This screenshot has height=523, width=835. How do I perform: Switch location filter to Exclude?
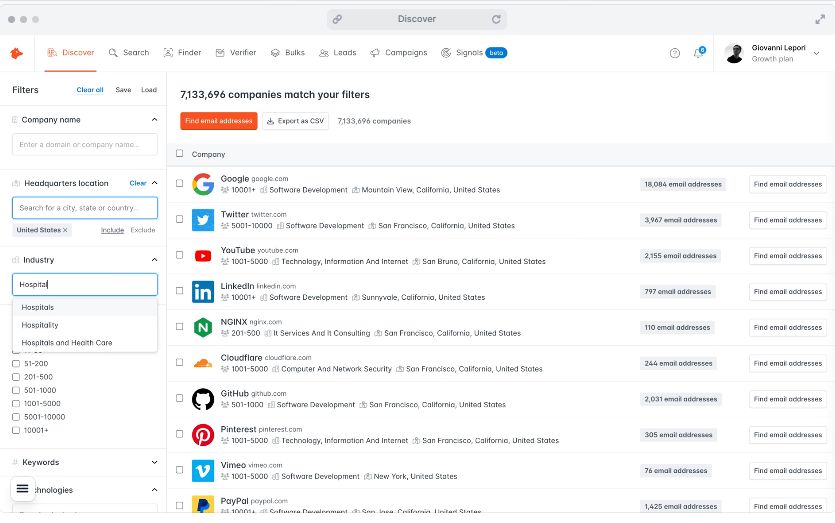coord(143,230)
